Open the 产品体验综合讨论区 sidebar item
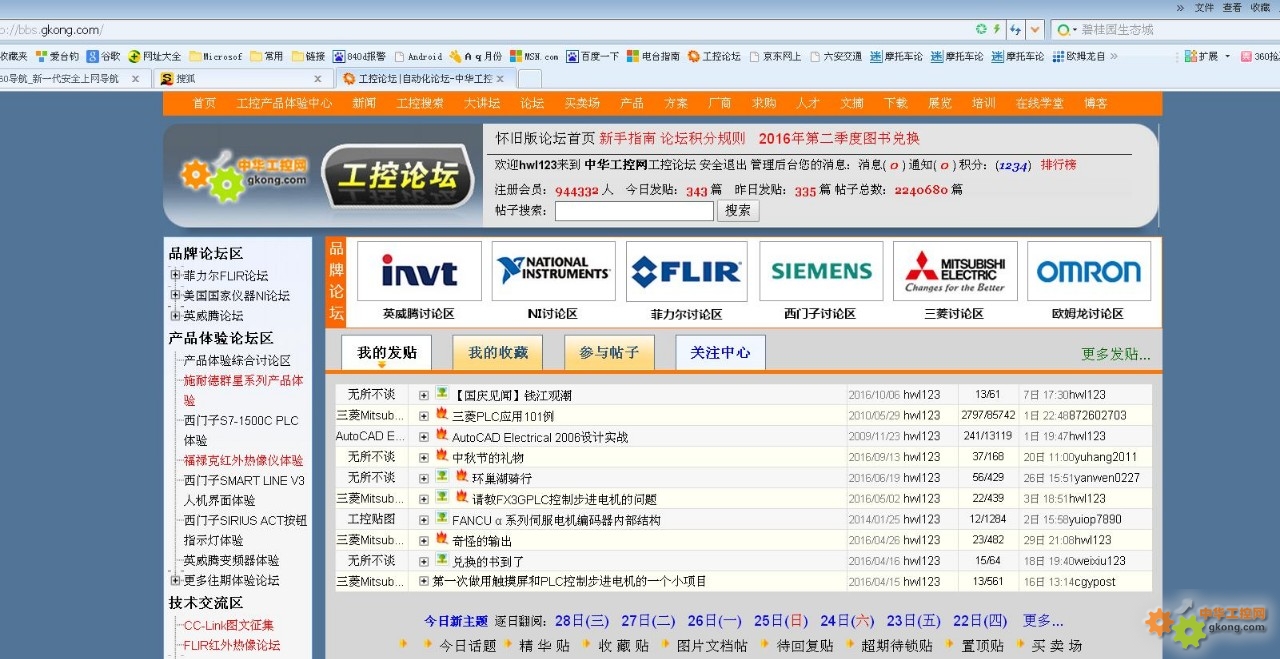Image resolution: width=1280 pixels, height=659 pixels. [237, 360]
